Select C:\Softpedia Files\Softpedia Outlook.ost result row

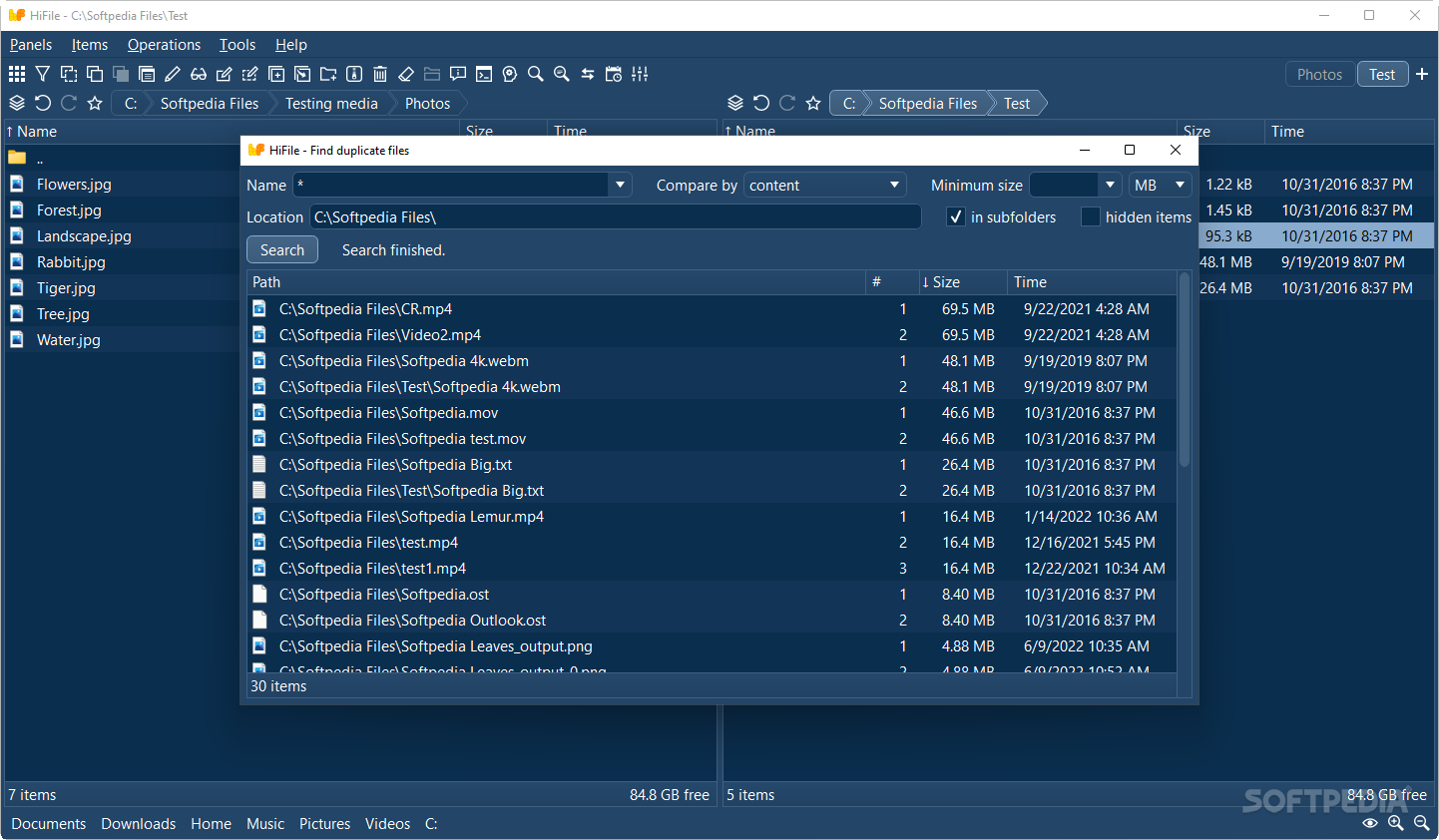click(713, 621)
